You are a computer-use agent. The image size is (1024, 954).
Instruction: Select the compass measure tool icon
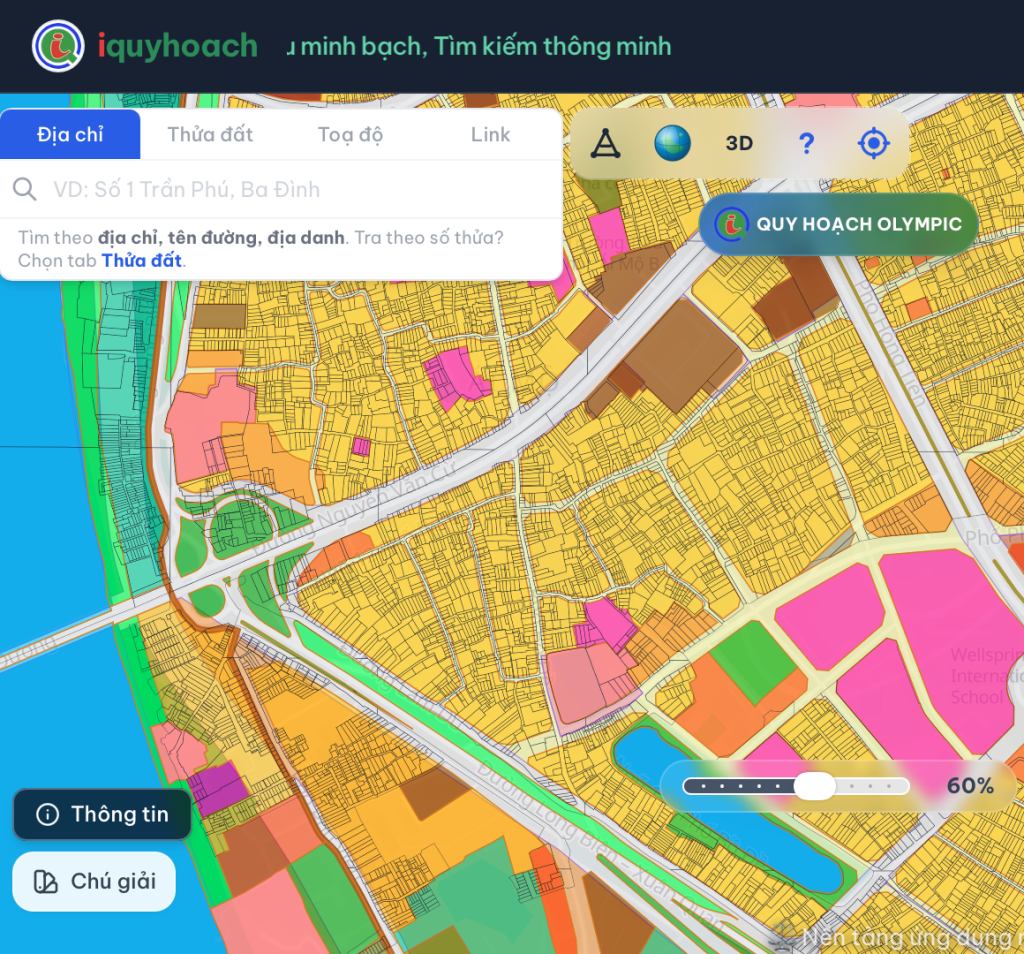click(x=605, y=143)
